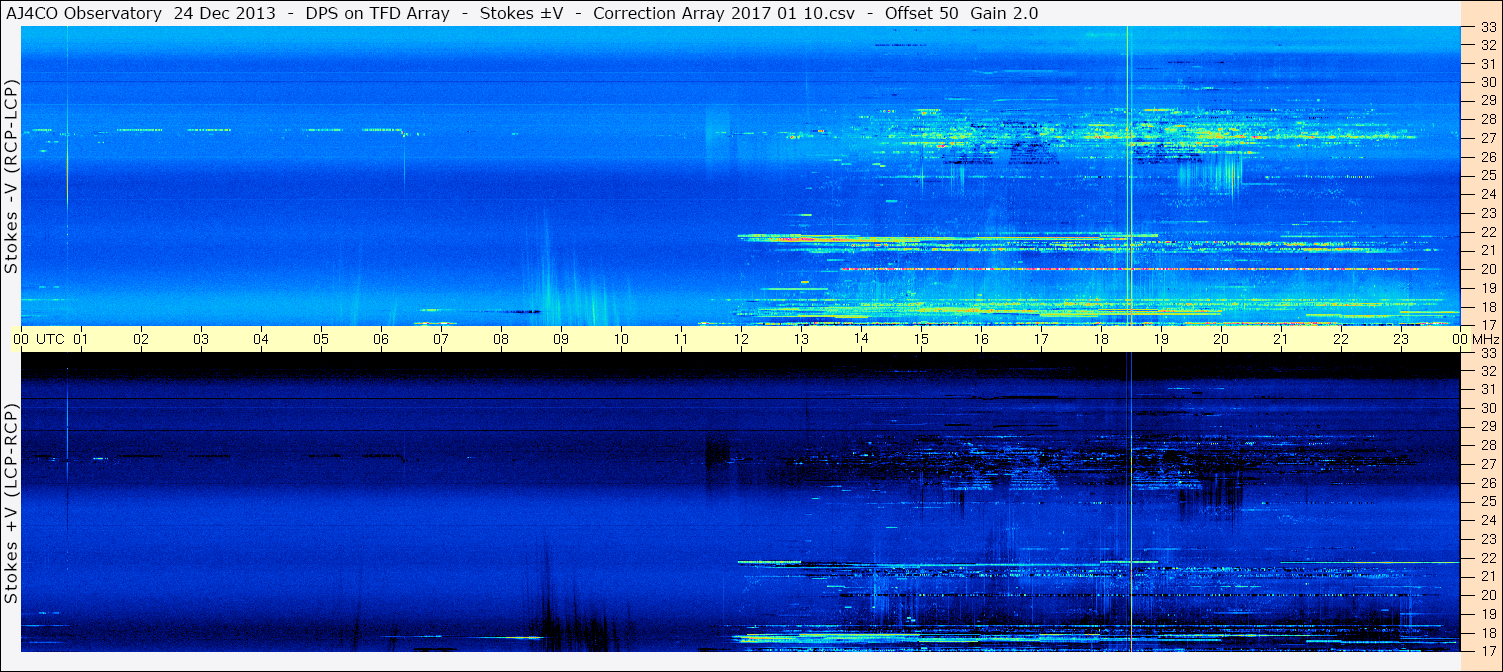Select the 02 hour tick label
This screenshot has width=1503, height=672.
coord(141,339)
